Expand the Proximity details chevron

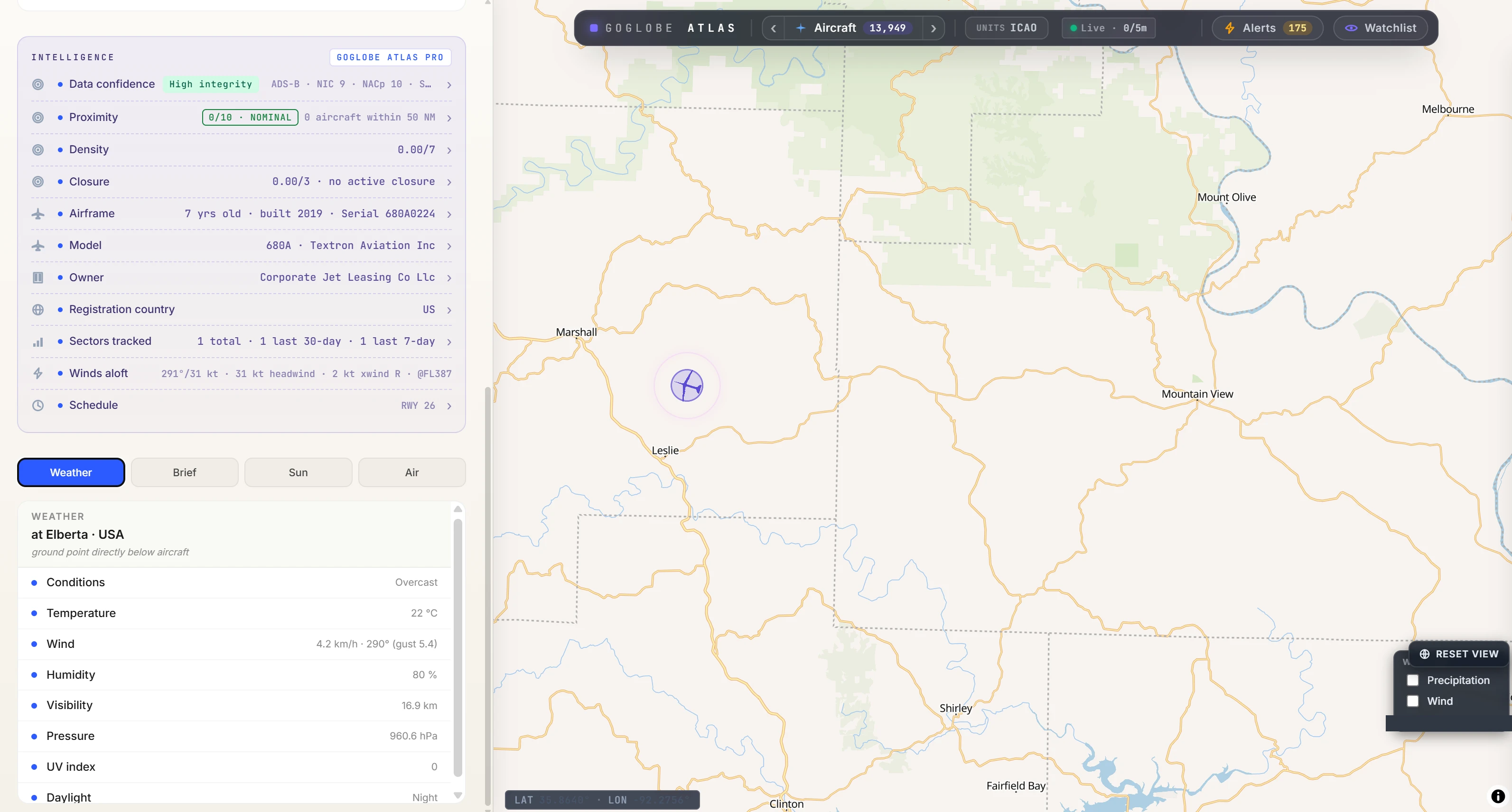click(x=449, y=118)
